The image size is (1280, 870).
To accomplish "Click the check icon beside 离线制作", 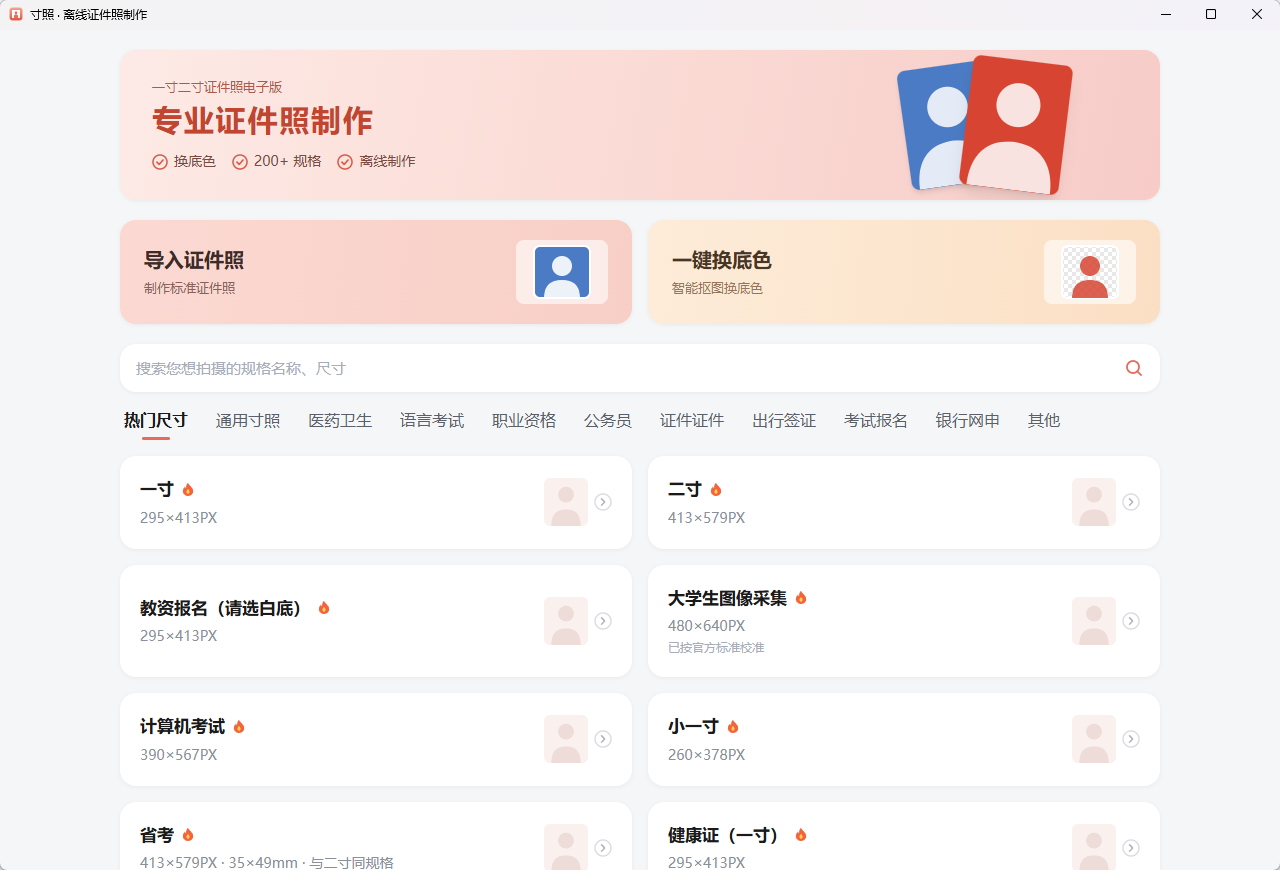I will [x=345, y=162].
